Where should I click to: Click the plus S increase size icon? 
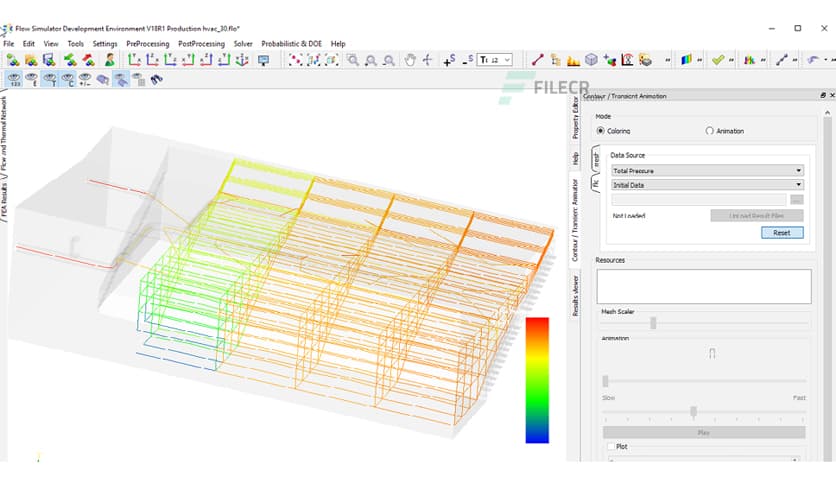point(449,60)
